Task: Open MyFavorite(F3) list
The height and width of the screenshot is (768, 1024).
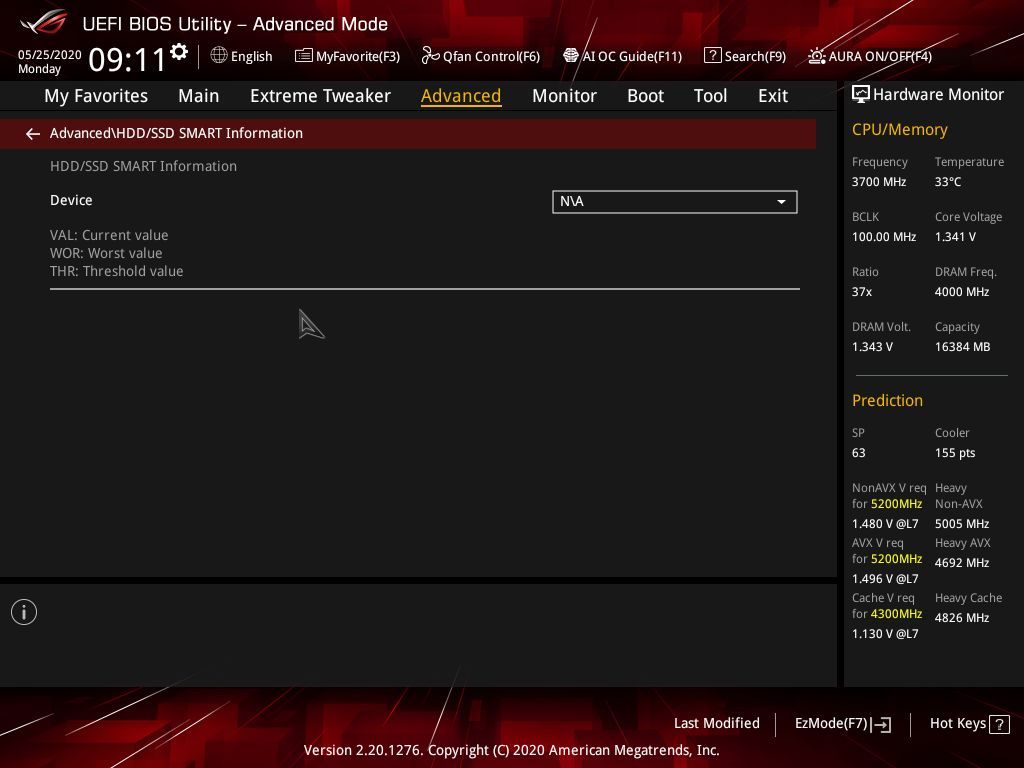Action: tap(347, 56)
